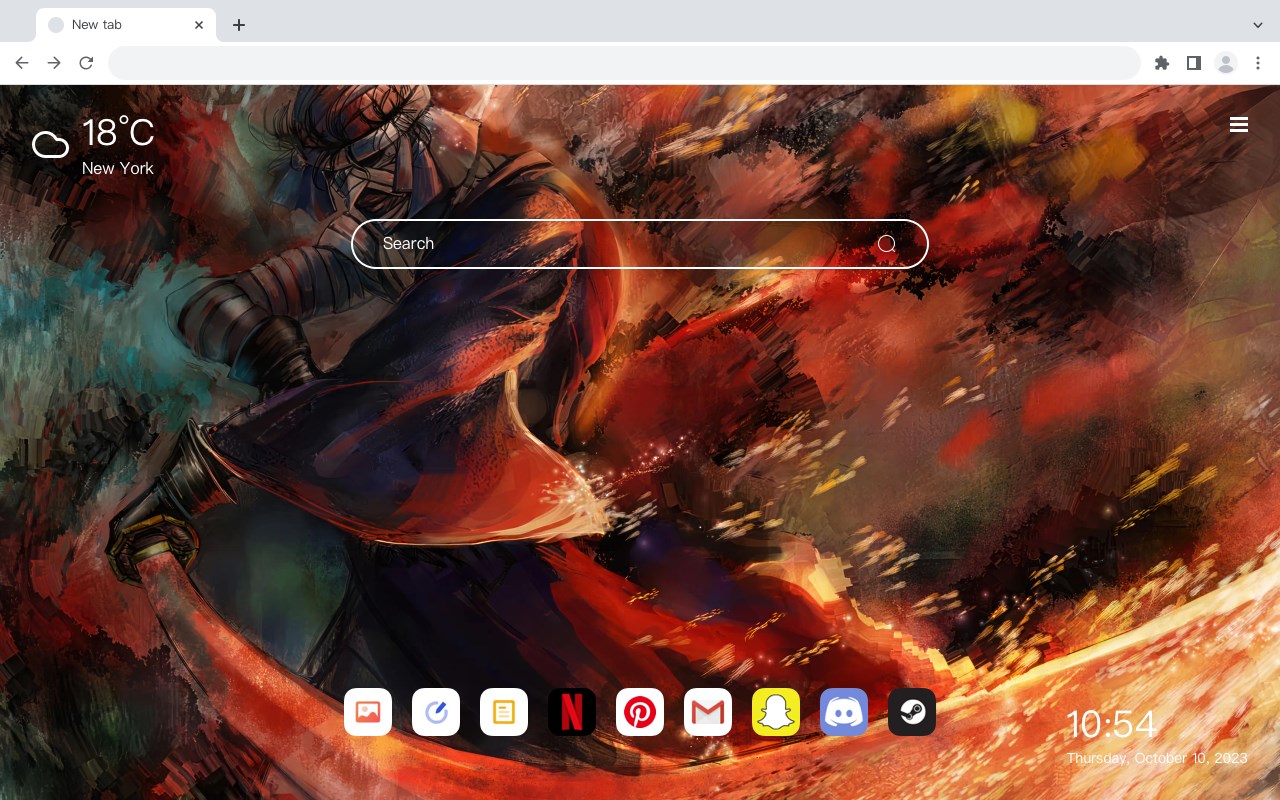The width and height of the screenshot is (1280, 800).
Task: Click the cloud weather icon
Action: [x=50, y=145]
